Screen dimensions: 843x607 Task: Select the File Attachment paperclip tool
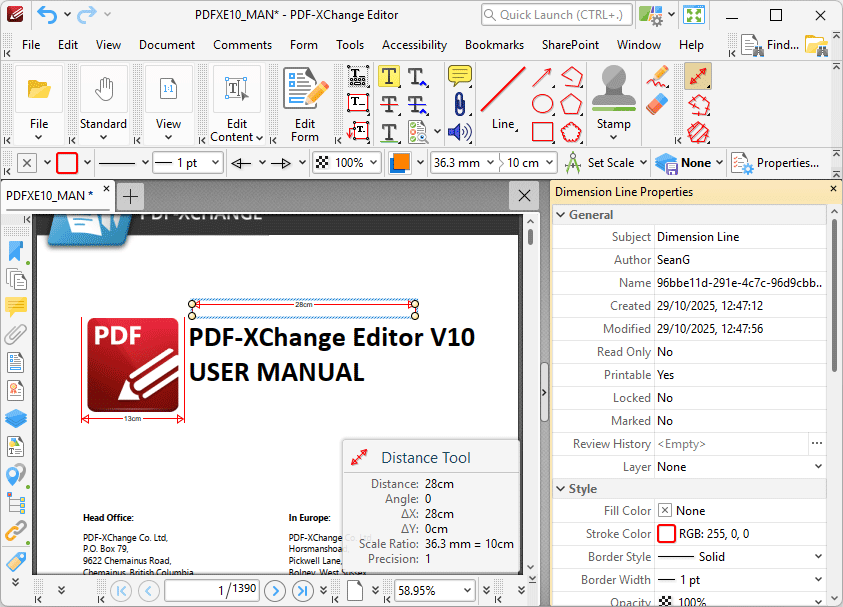point(460,103)
